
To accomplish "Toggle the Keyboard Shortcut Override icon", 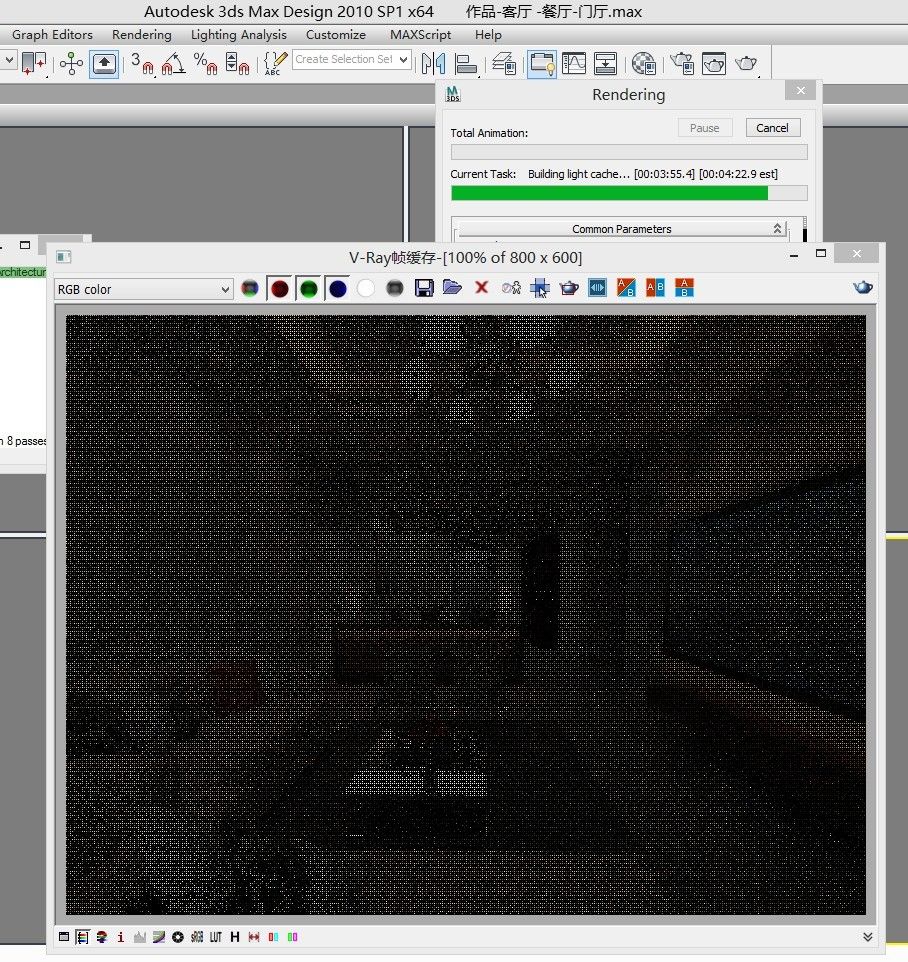I will coord(104,63).
